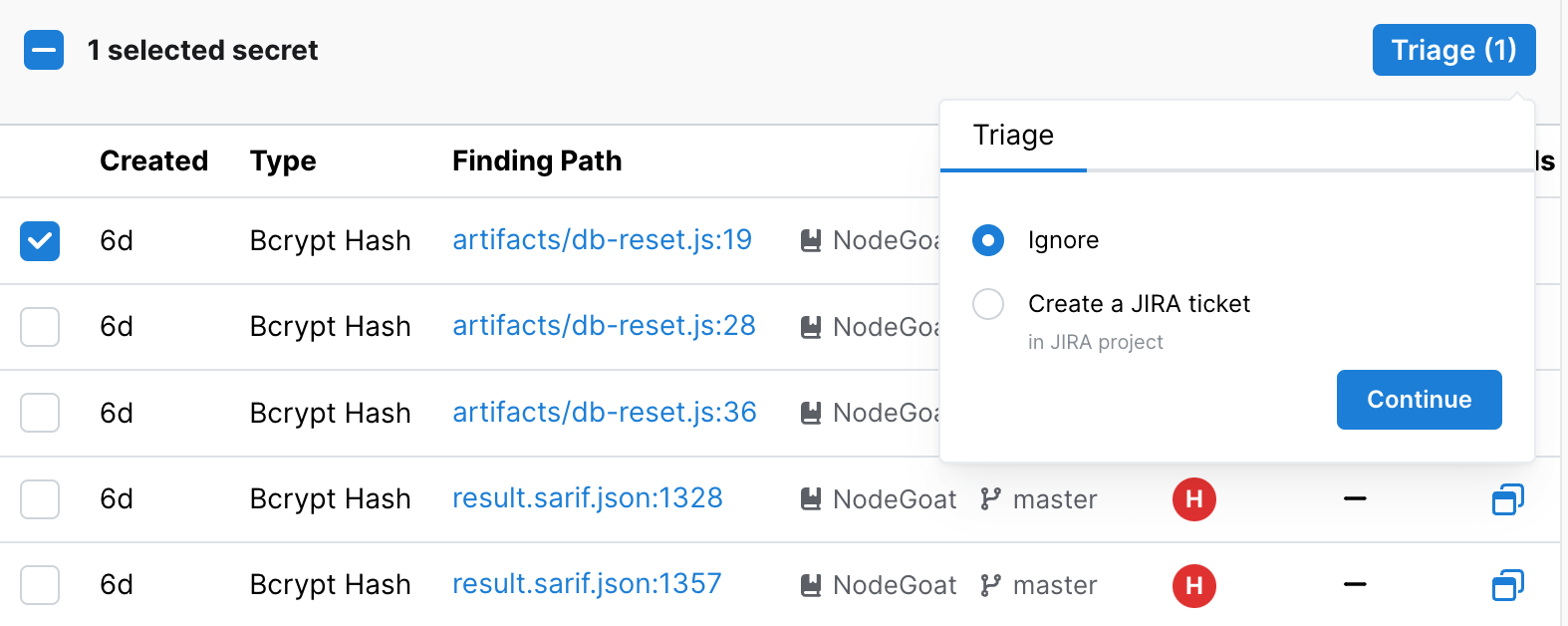Select the Ignore radio option
Viewport: 1568px width, 626px height.
click(x=987, y=240)
